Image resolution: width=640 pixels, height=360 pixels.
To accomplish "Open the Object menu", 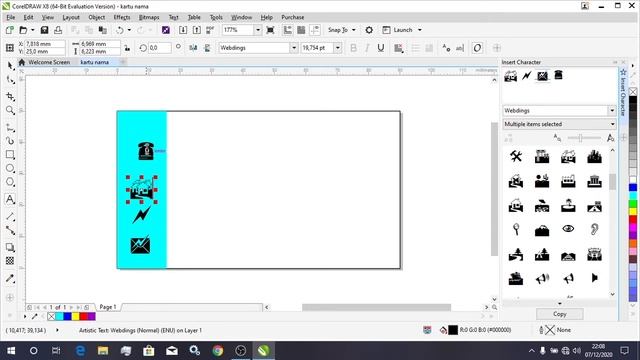I will (97, 18).
